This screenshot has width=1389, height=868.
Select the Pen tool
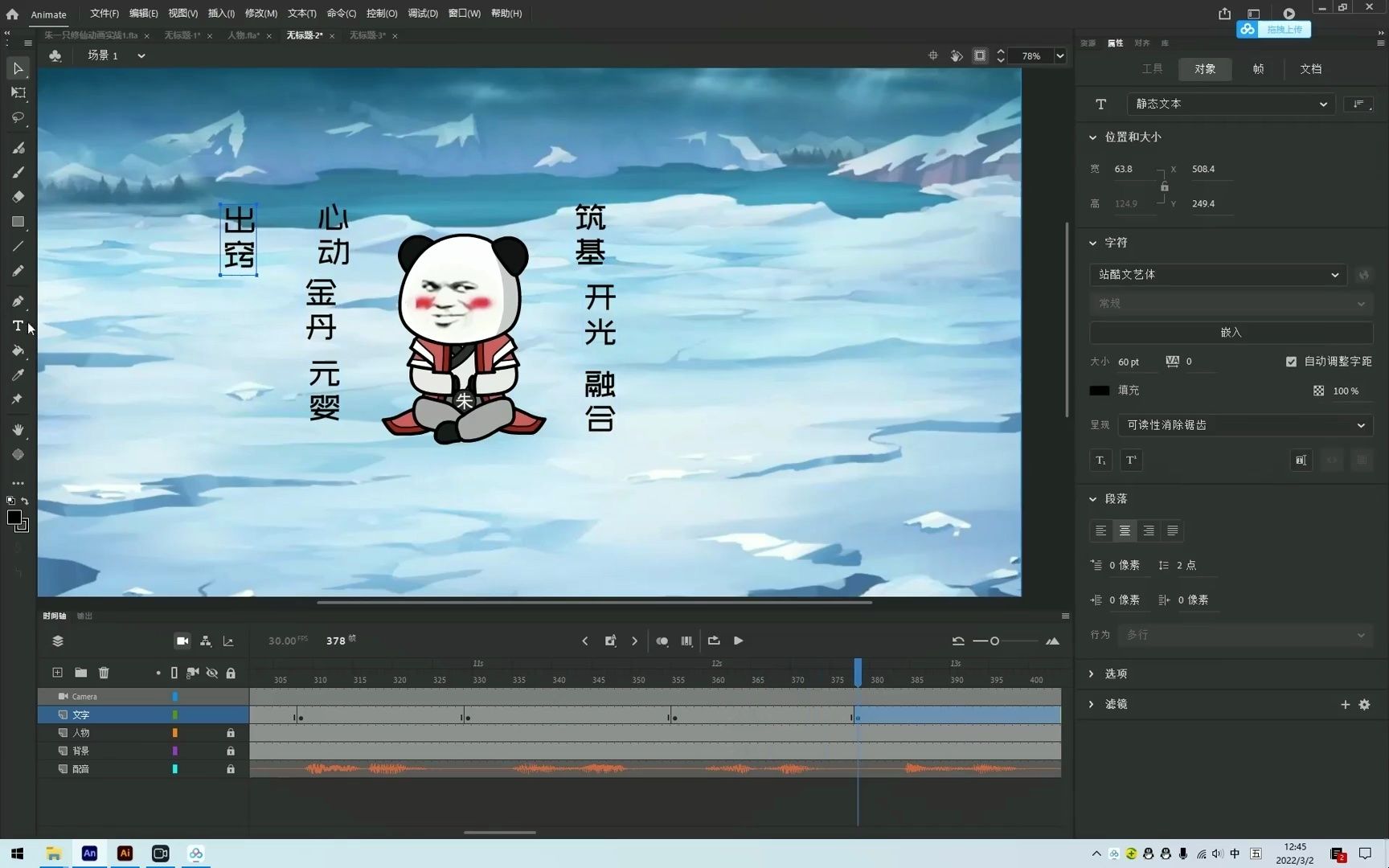[18, 301]
